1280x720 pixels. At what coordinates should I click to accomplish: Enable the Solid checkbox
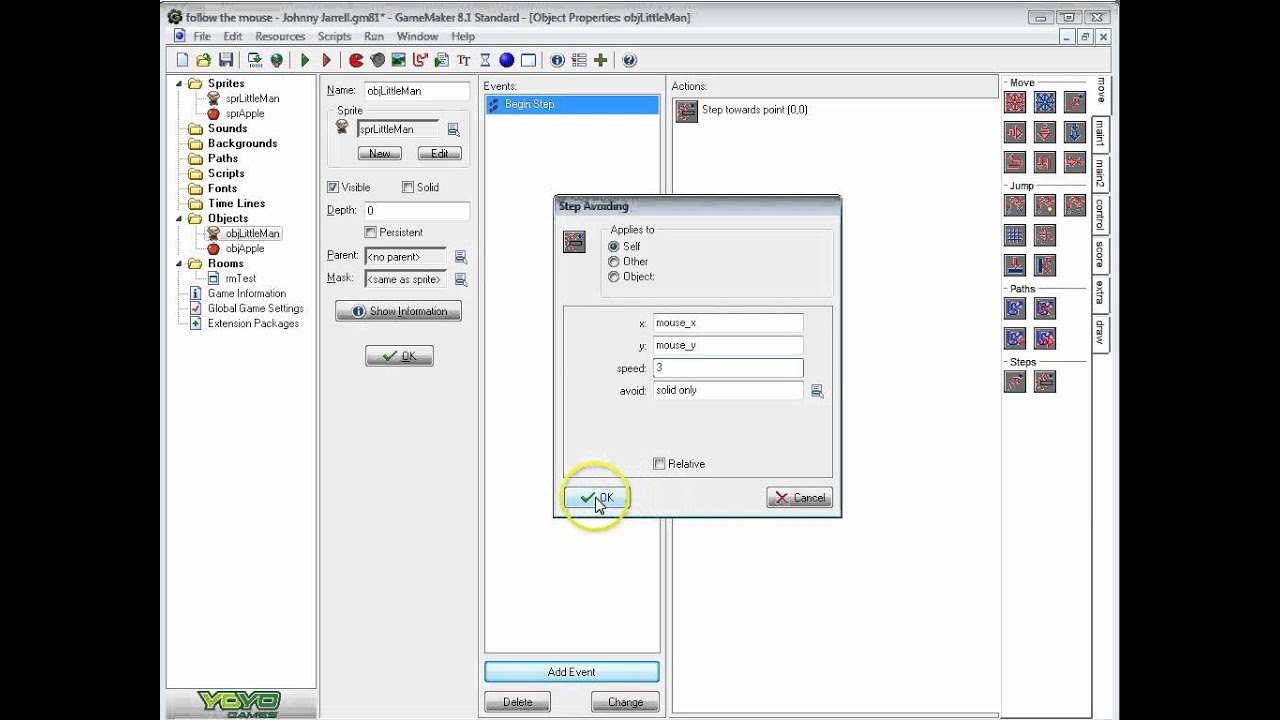(408, 187)
